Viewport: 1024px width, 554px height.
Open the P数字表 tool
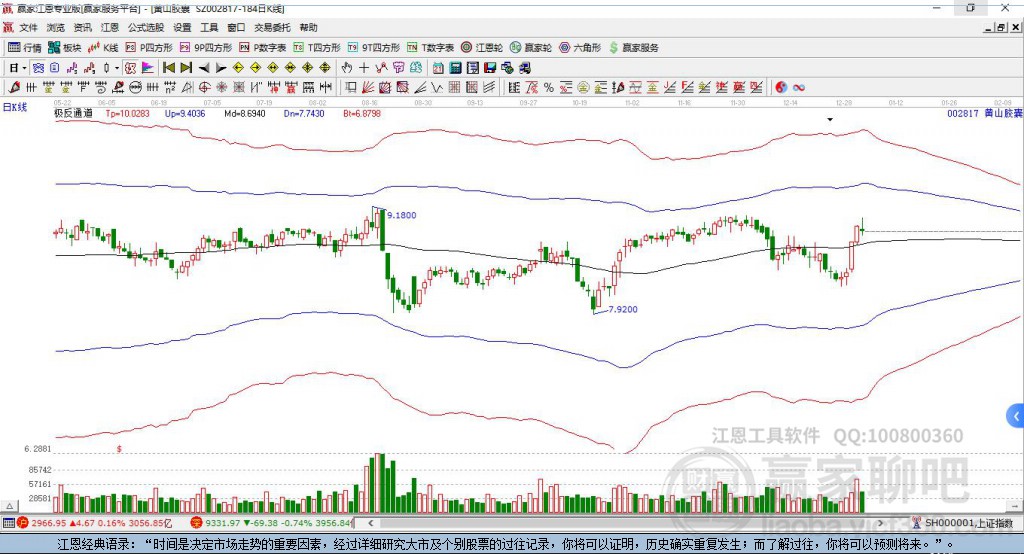[x=263, y=48]
